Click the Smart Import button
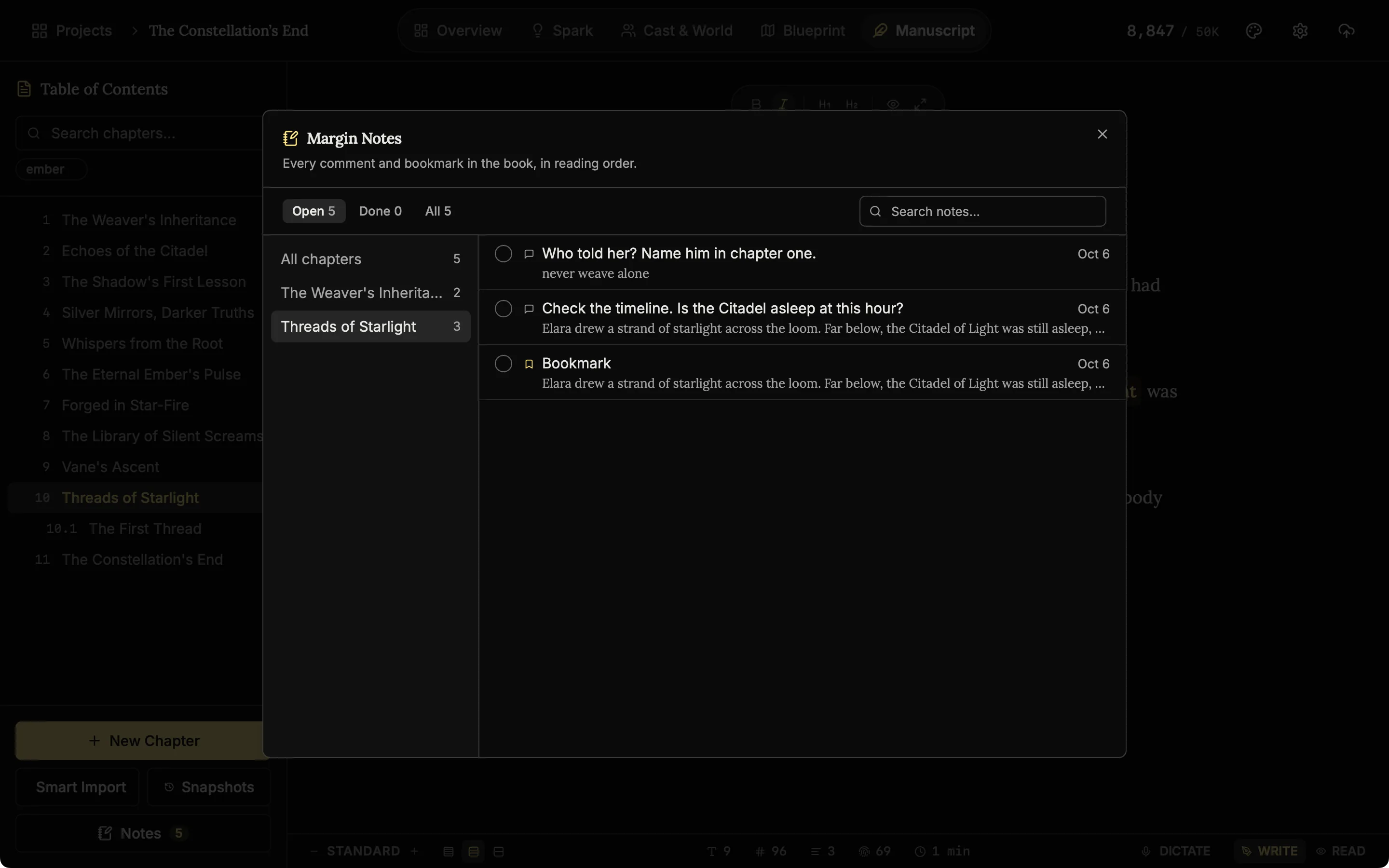The height and width of the screenshot is (868, 1389). [78, 787]
